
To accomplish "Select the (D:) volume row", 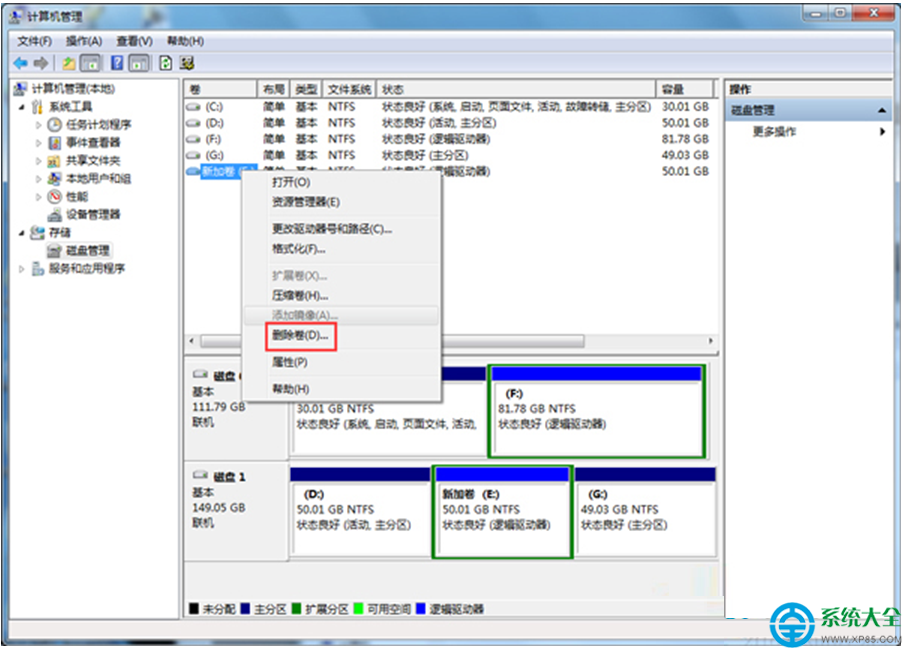I will click(x=449, y=123).
